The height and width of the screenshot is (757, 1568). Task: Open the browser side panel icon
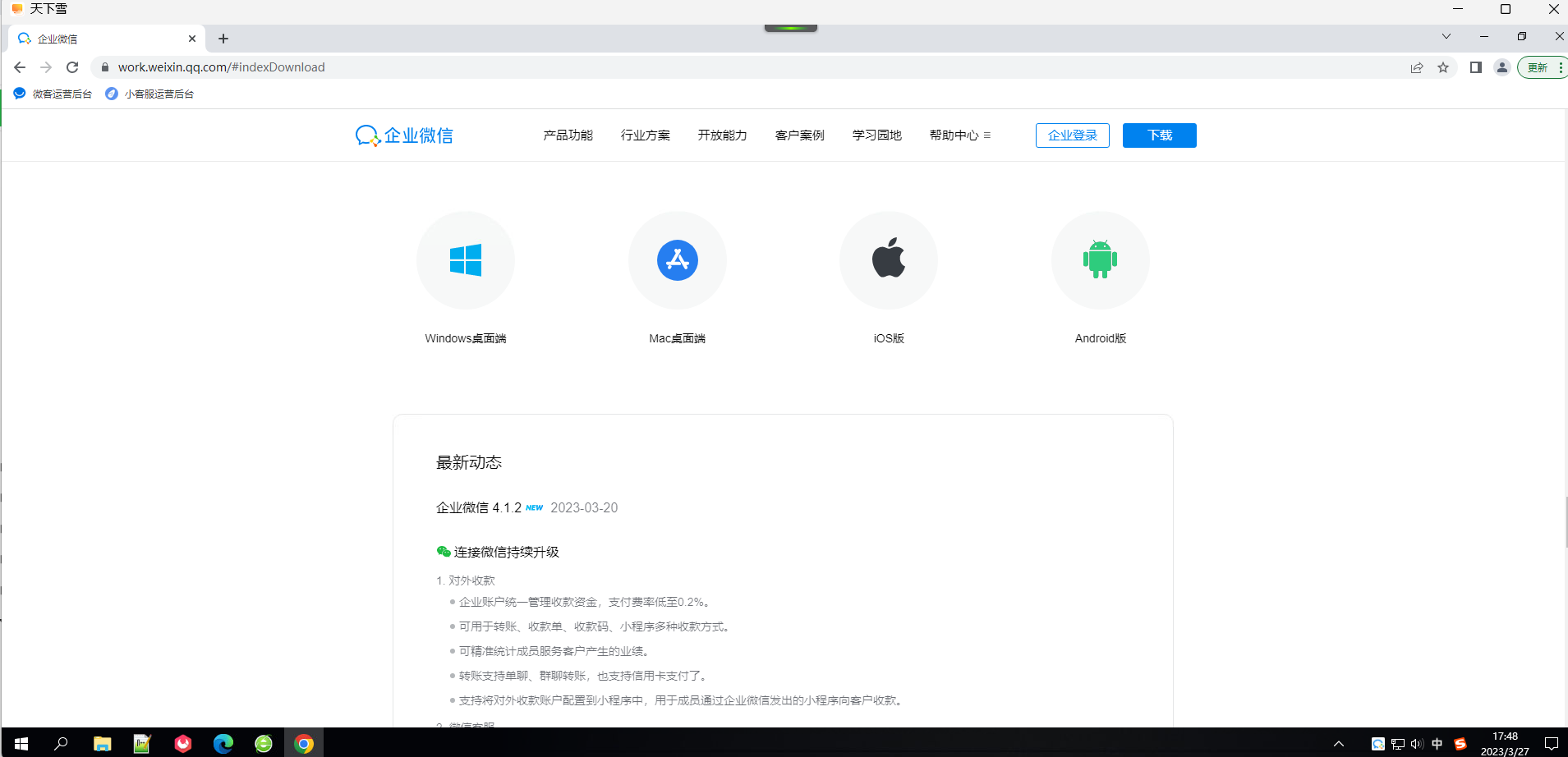[x=1476, y=67]
